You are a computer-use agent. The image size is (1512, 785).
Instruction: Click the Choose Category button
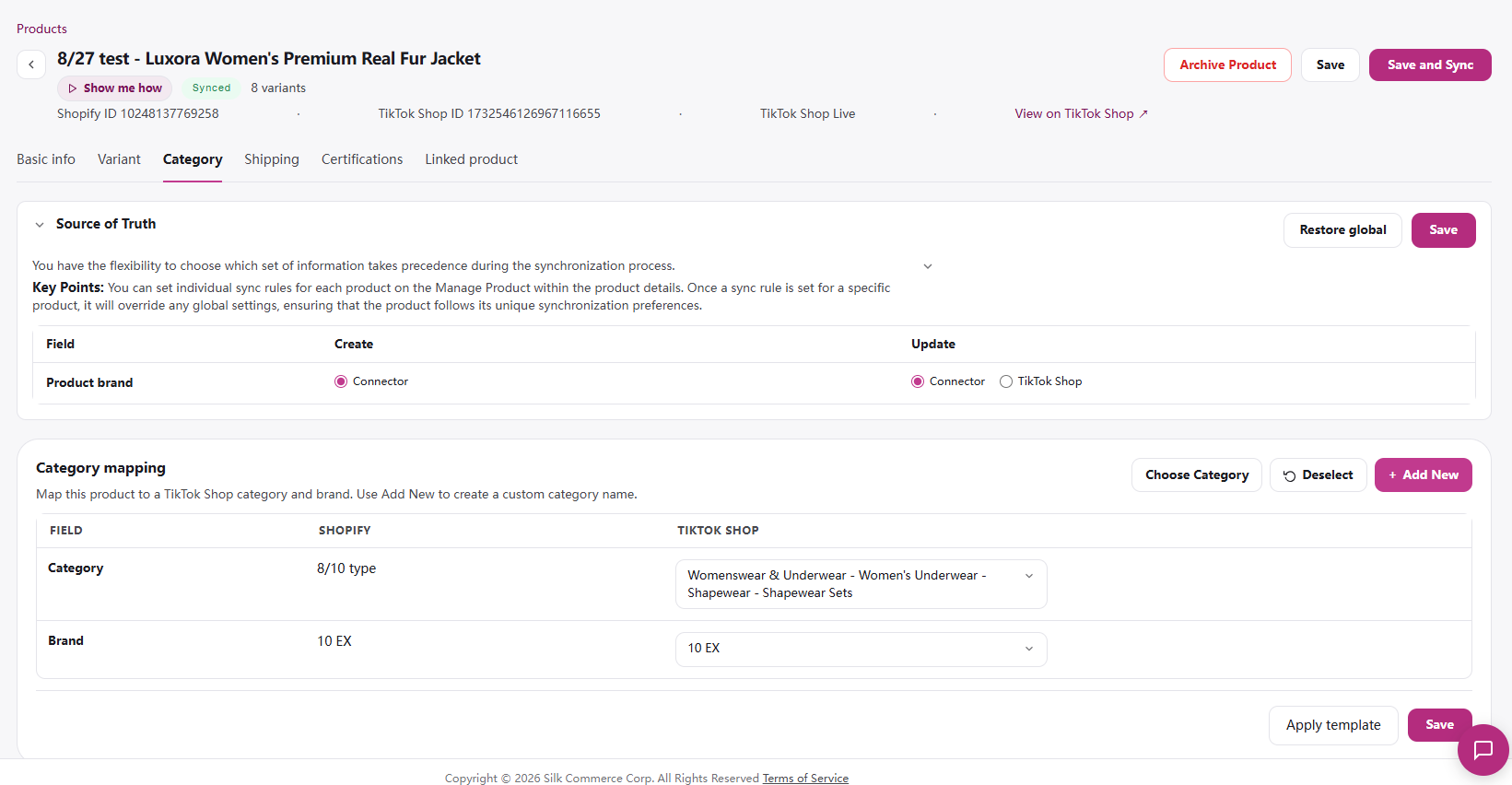click(x=1197, y=475)
